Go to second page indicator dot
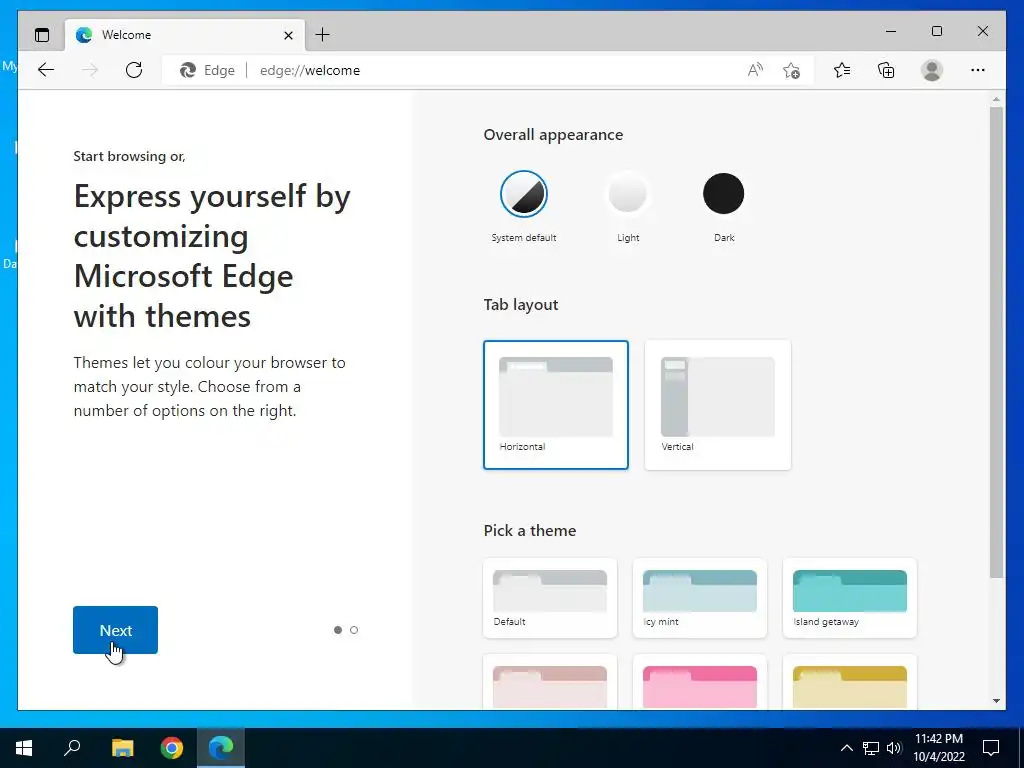The image size is (1024, 768). (x=354, y=630)
